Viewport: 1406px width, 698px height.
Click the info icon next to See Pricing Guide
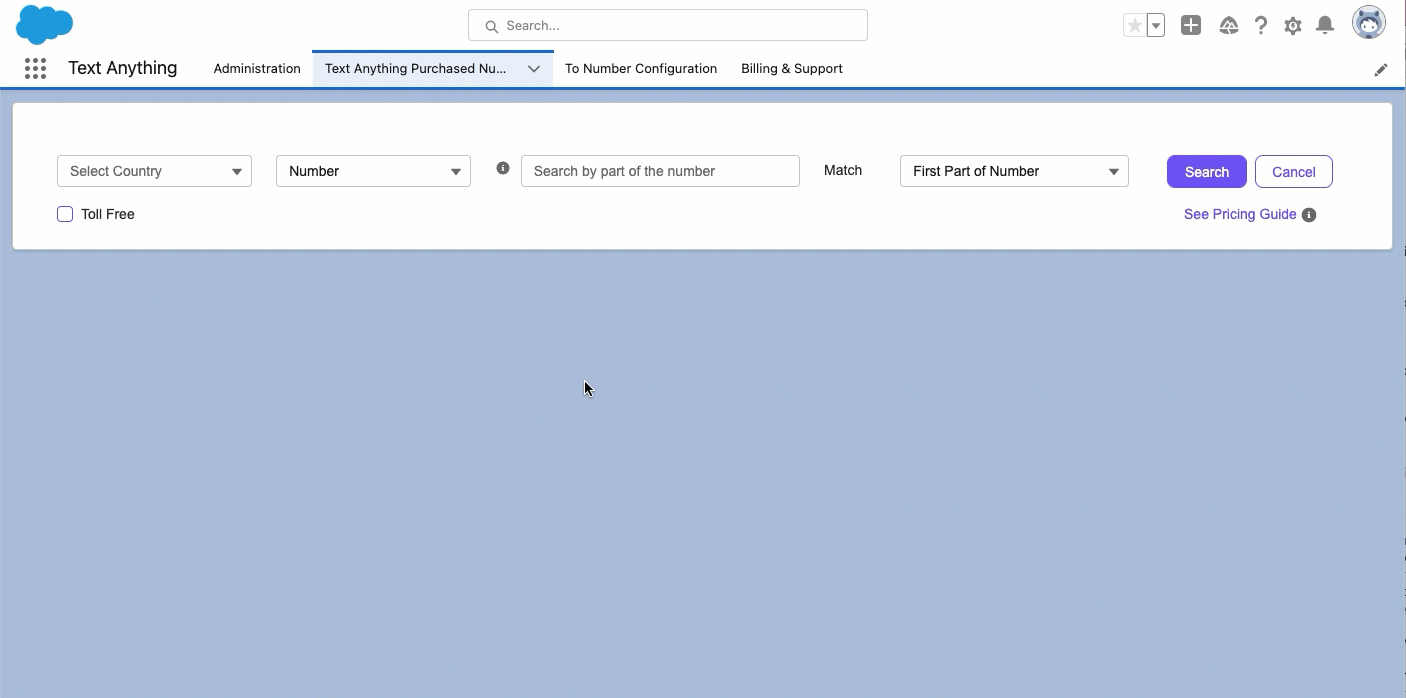[1309, 215]
